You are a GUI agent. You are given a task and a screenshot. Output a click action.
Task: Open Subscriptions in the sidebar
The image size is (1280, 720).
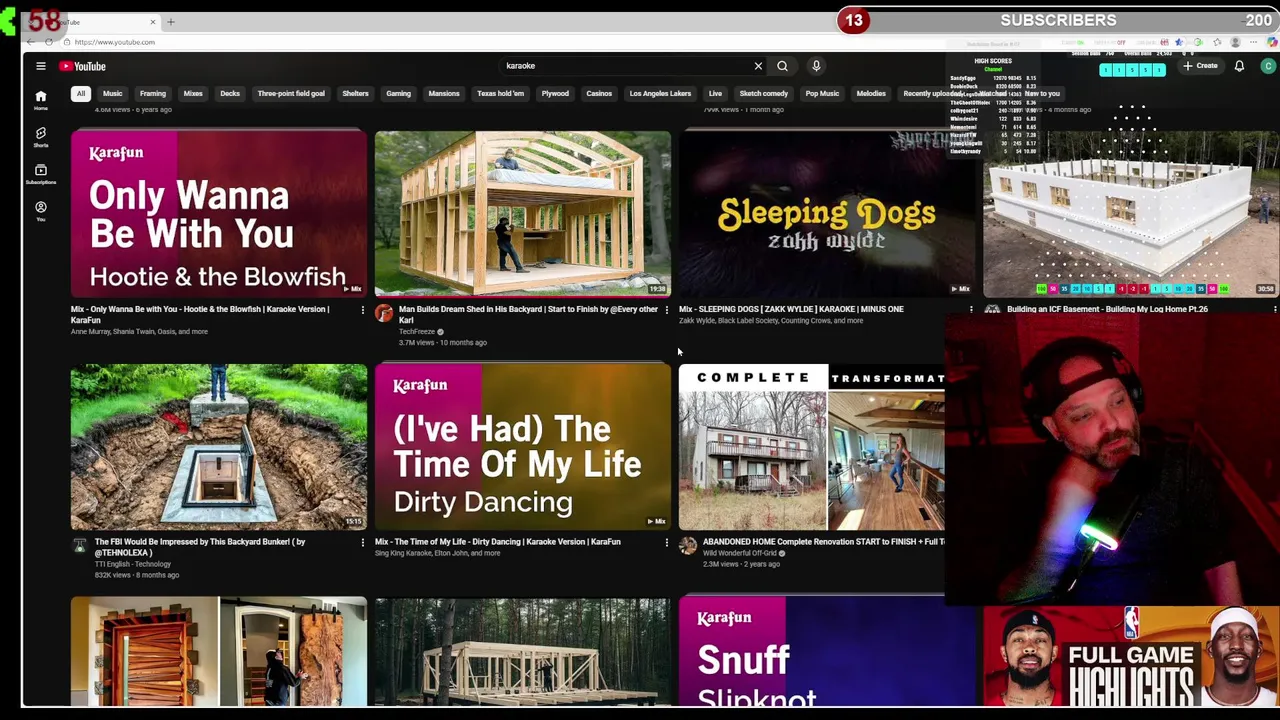click(41, 174)
